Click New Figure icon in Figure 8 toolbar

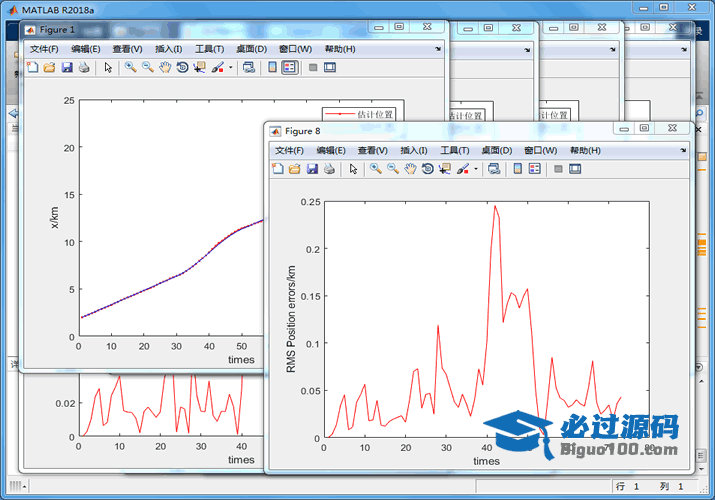278,169
